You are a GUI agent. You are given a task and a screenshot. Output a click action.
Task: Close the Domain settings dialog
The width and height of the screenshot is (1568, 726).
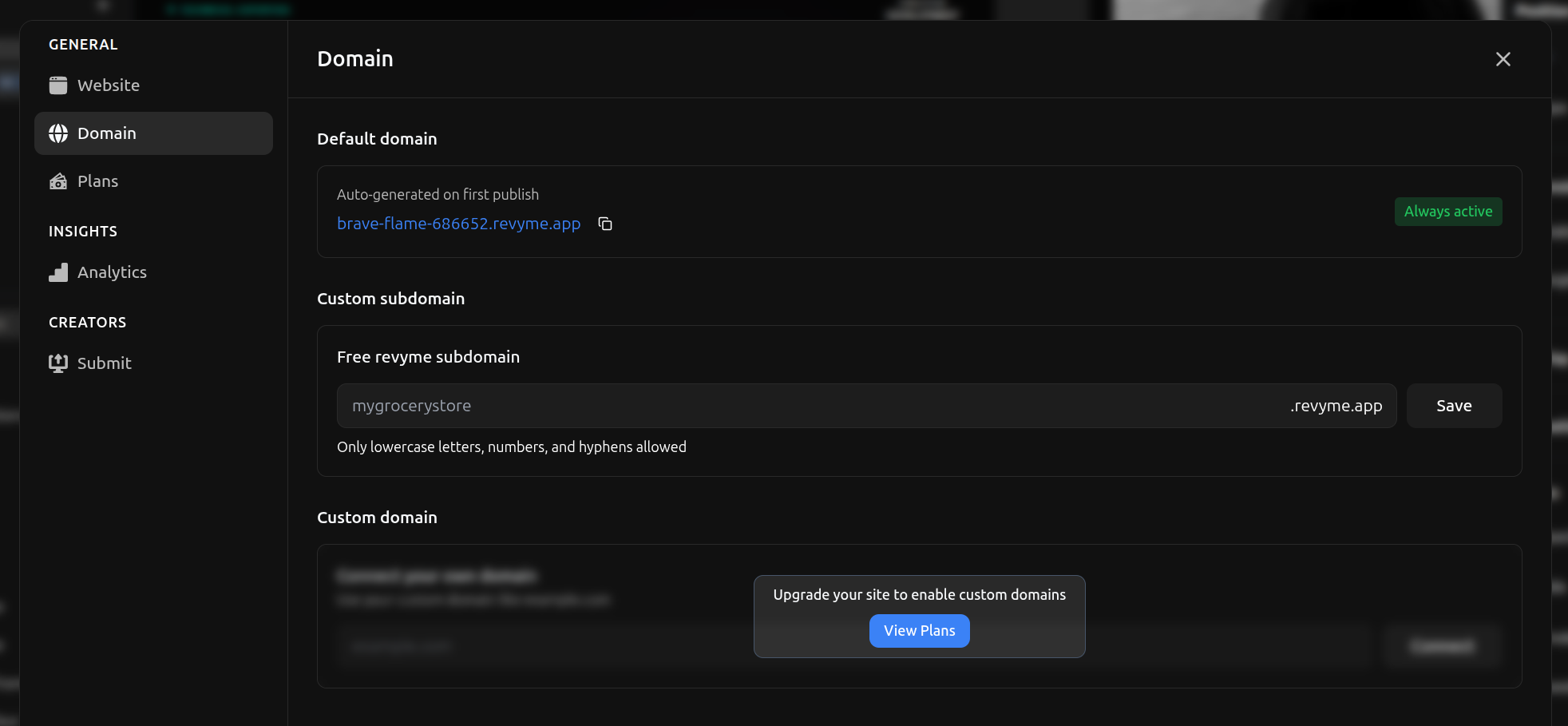[x=1503, y=59]
